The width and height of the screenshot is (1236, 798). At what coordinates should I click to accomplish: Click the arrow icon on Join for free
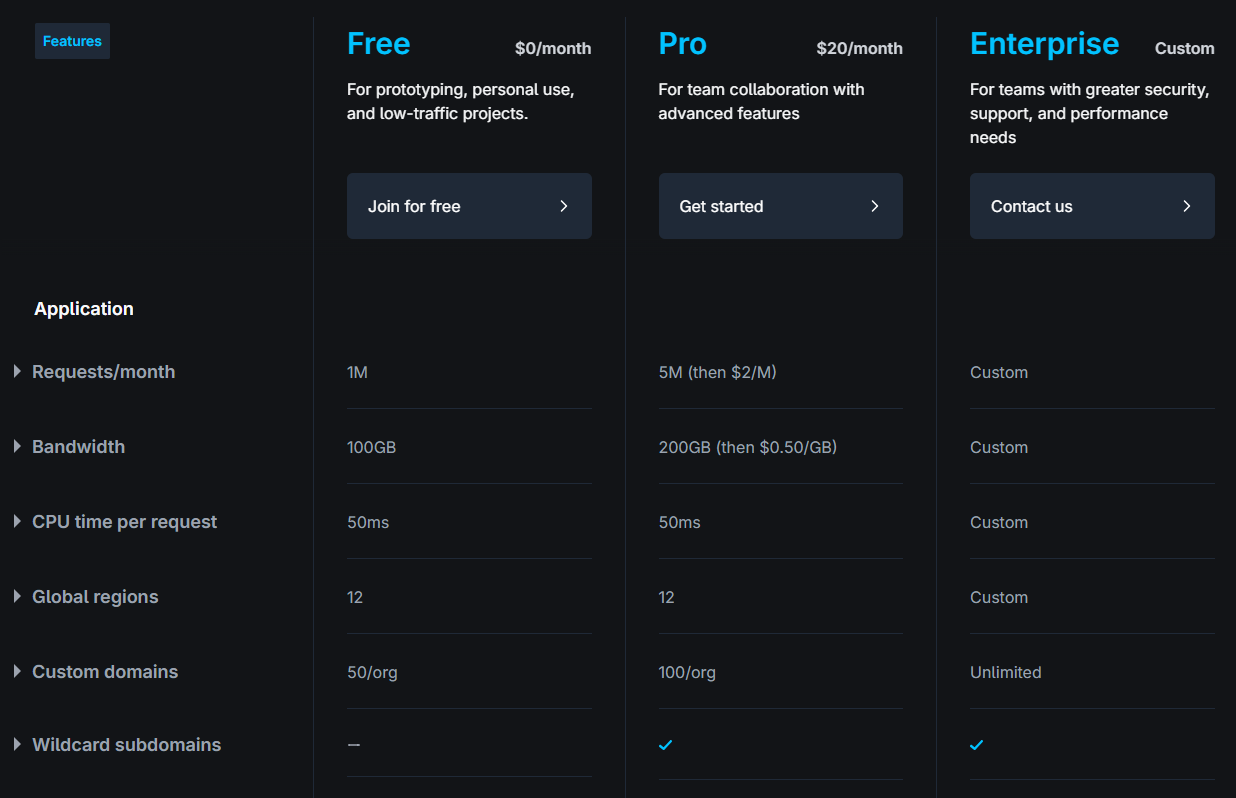coord(564,206)
